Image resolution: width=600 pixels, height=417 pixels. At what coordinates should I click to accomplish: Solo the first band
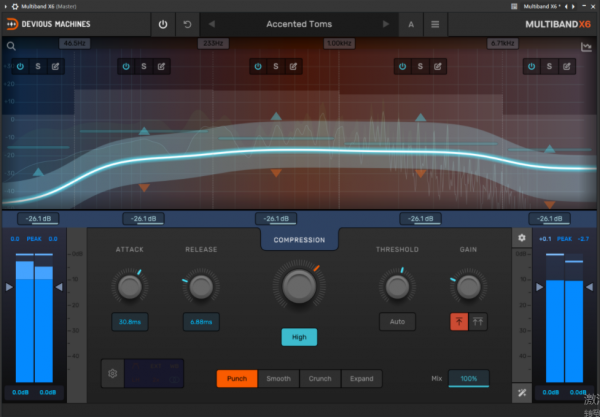(x=38, y=67)
